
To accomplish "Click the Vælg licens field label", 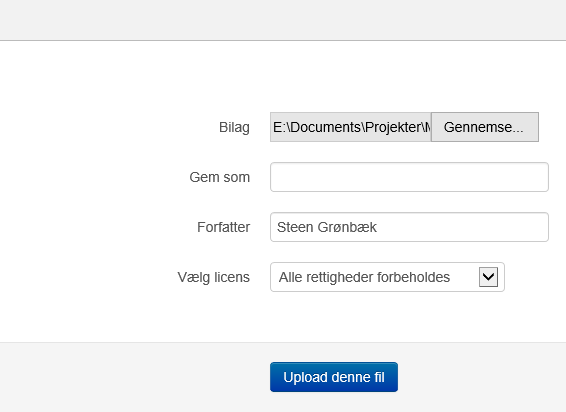I will [214, 277].
